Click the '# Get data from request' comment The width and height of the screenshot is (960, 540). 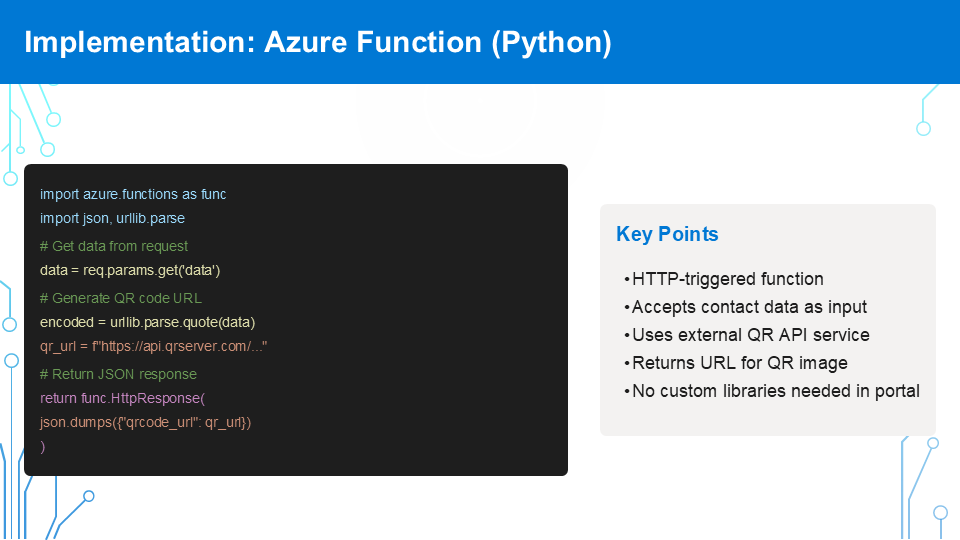(x=114, y=246)
